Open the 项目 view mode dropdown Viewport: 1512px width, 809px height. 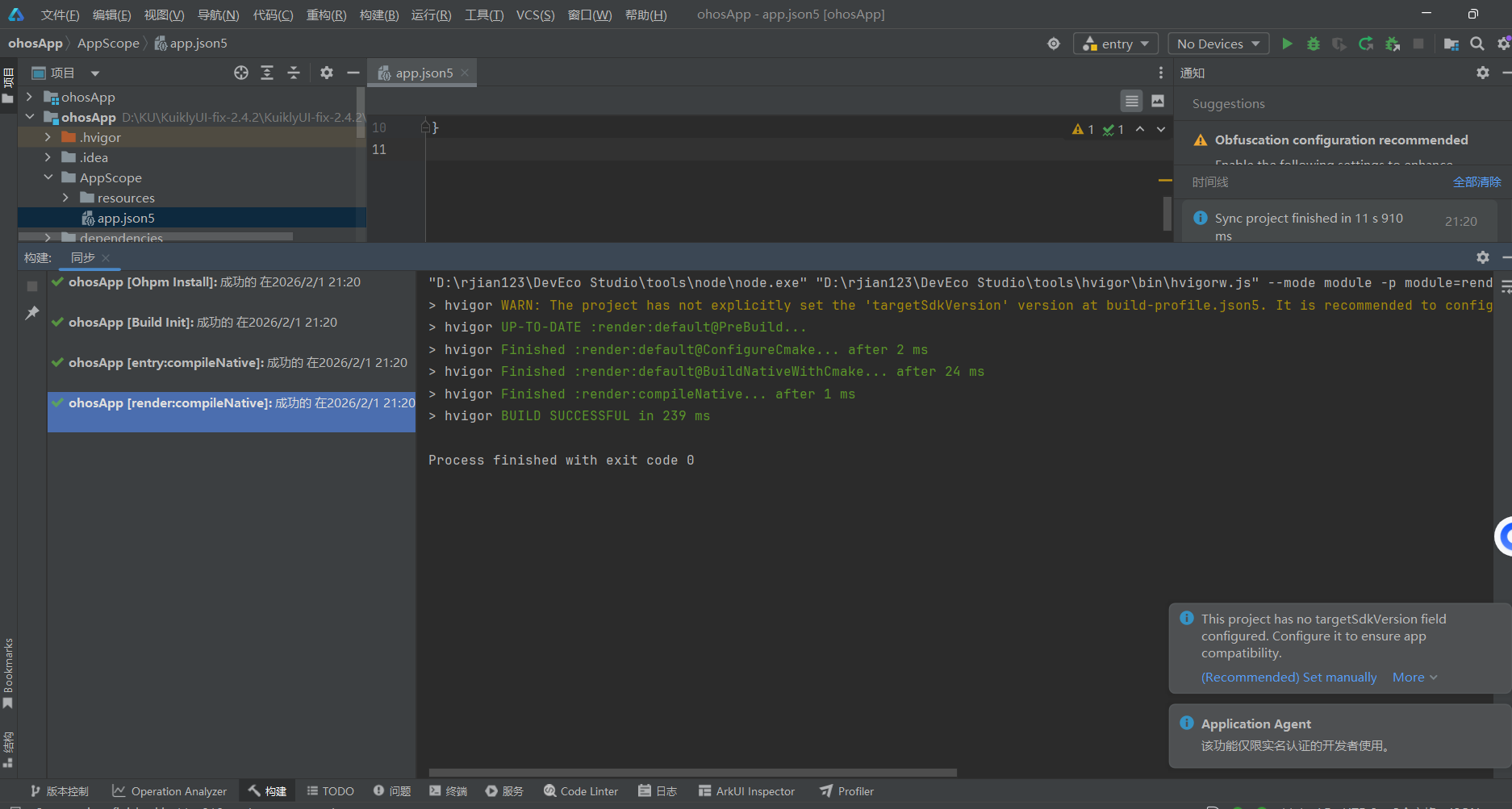95,73
